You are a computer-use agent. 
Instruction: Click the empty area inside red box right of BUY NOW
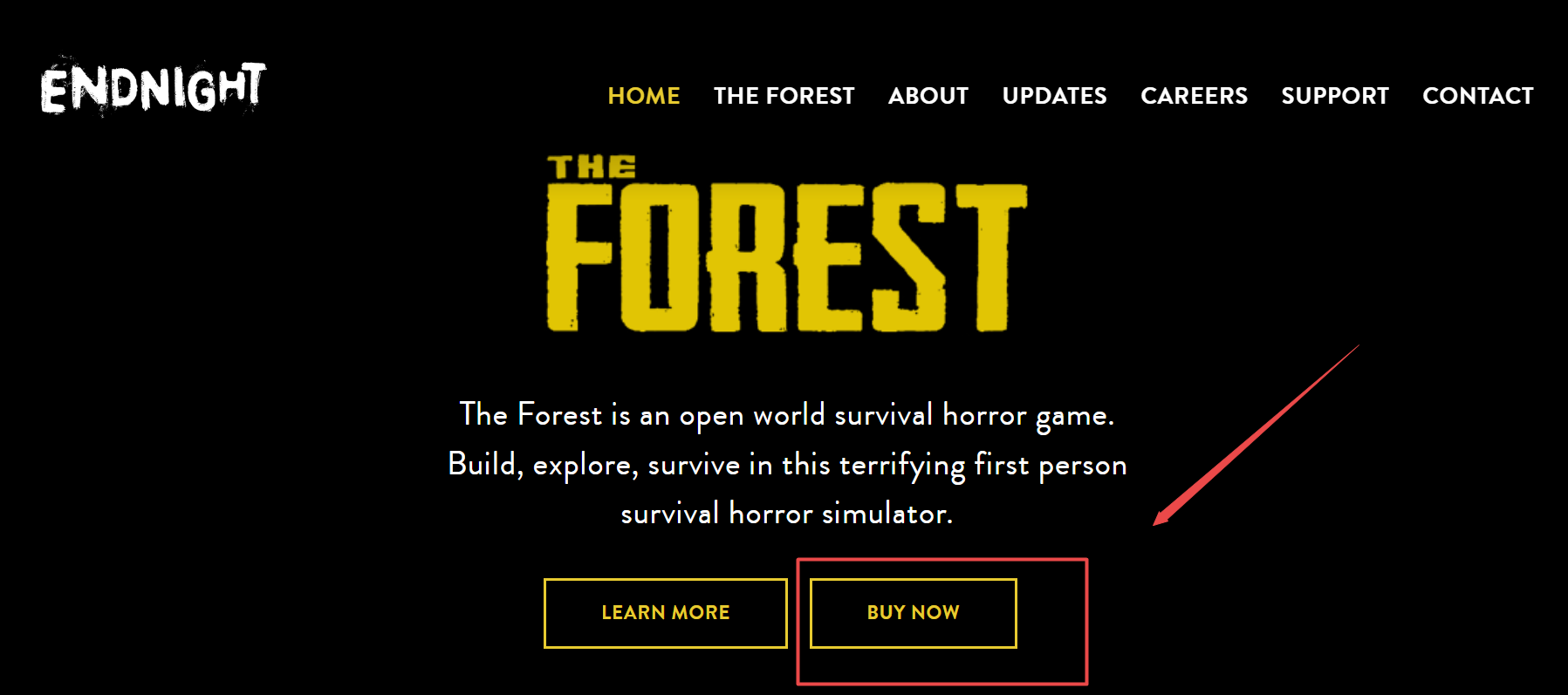[1051, 621]
